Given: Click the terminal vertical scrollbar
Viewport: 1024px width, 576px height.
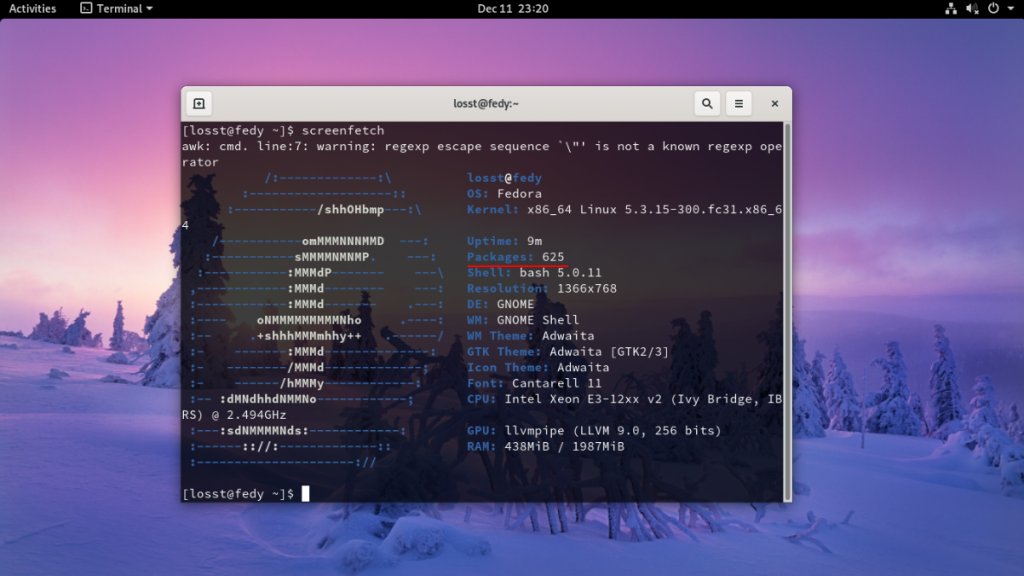Looking at the screenshot, I should click(787, 311).
